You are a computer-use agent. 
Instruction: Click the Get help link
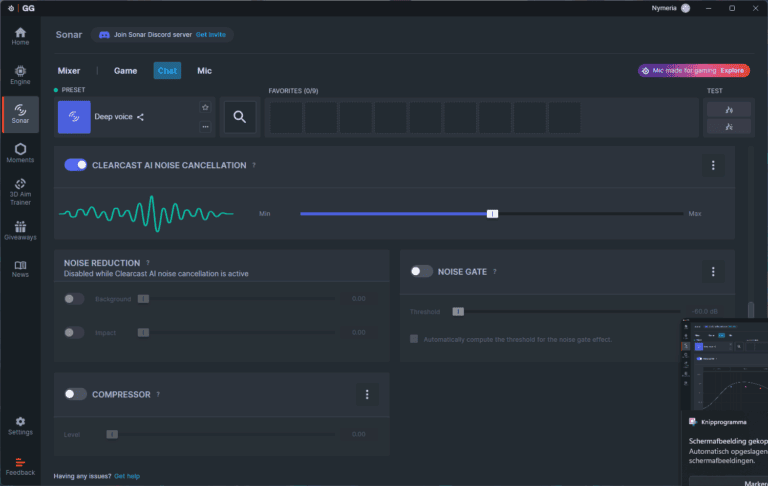point(127,476)
